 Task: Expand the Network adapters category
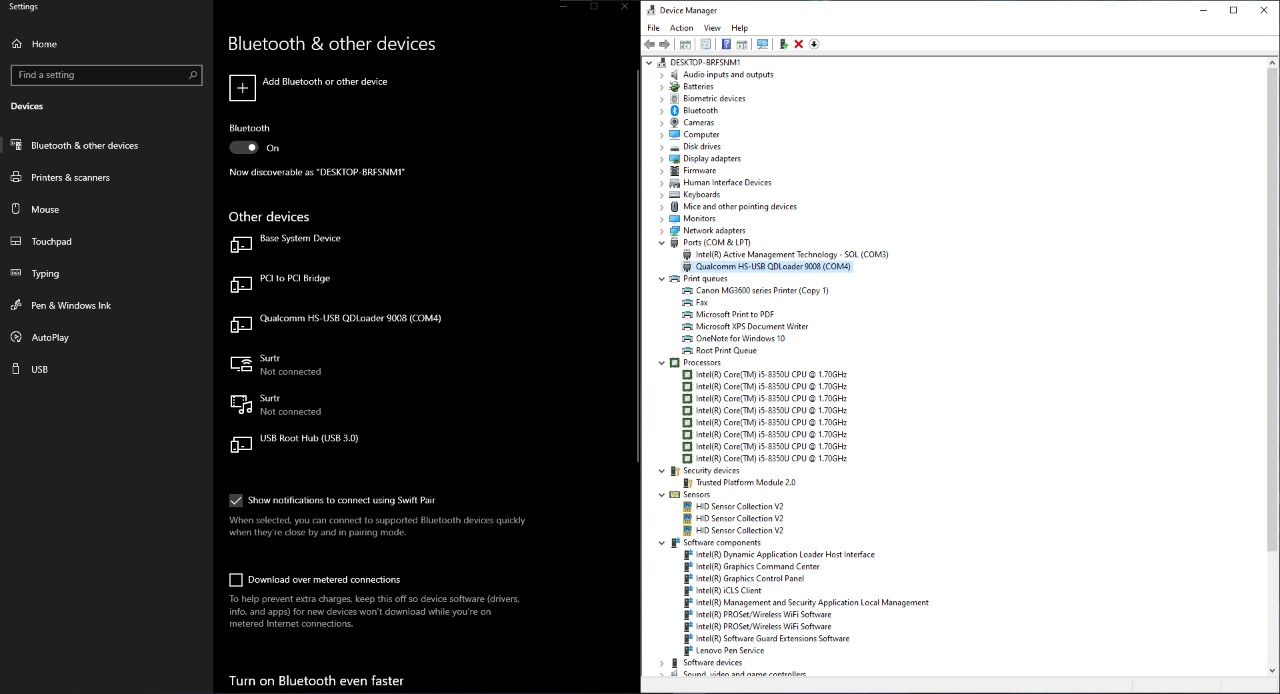coord(662,231)
